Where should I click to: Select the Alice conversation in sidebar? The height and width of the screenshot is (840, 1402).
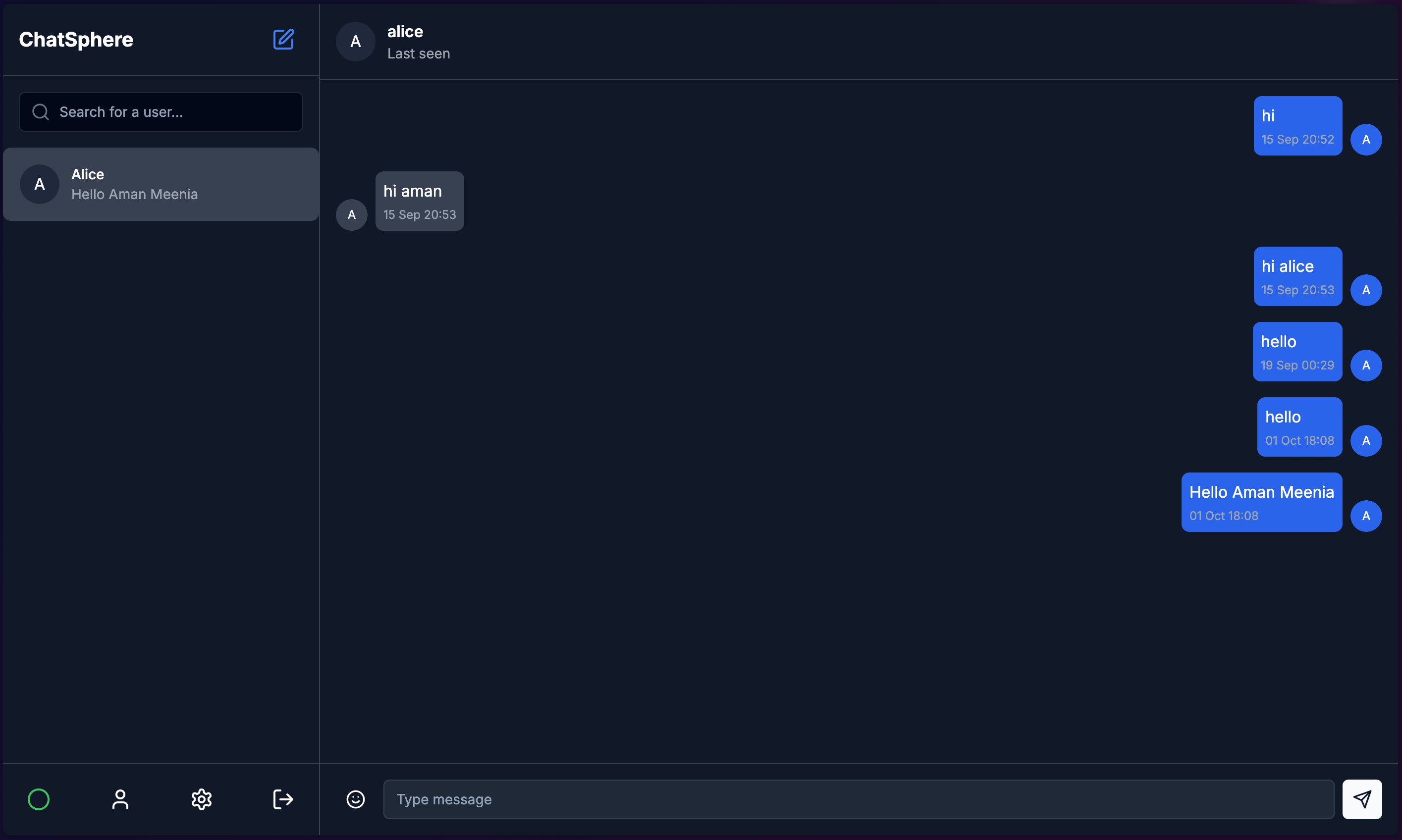click(x=162, y=184)
